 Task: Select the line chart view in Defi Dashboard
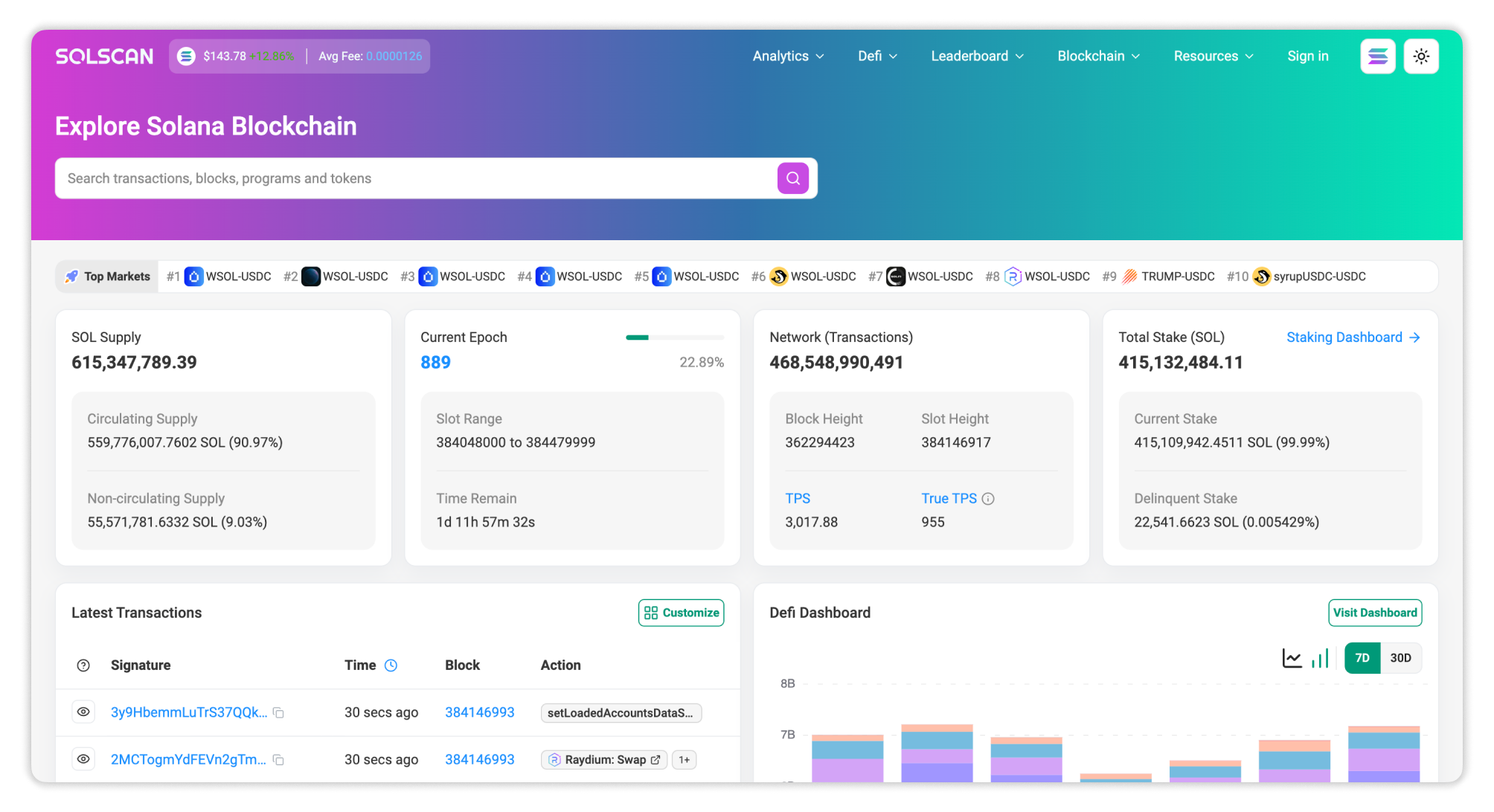pyautogui.click(x=1292, y=657)
